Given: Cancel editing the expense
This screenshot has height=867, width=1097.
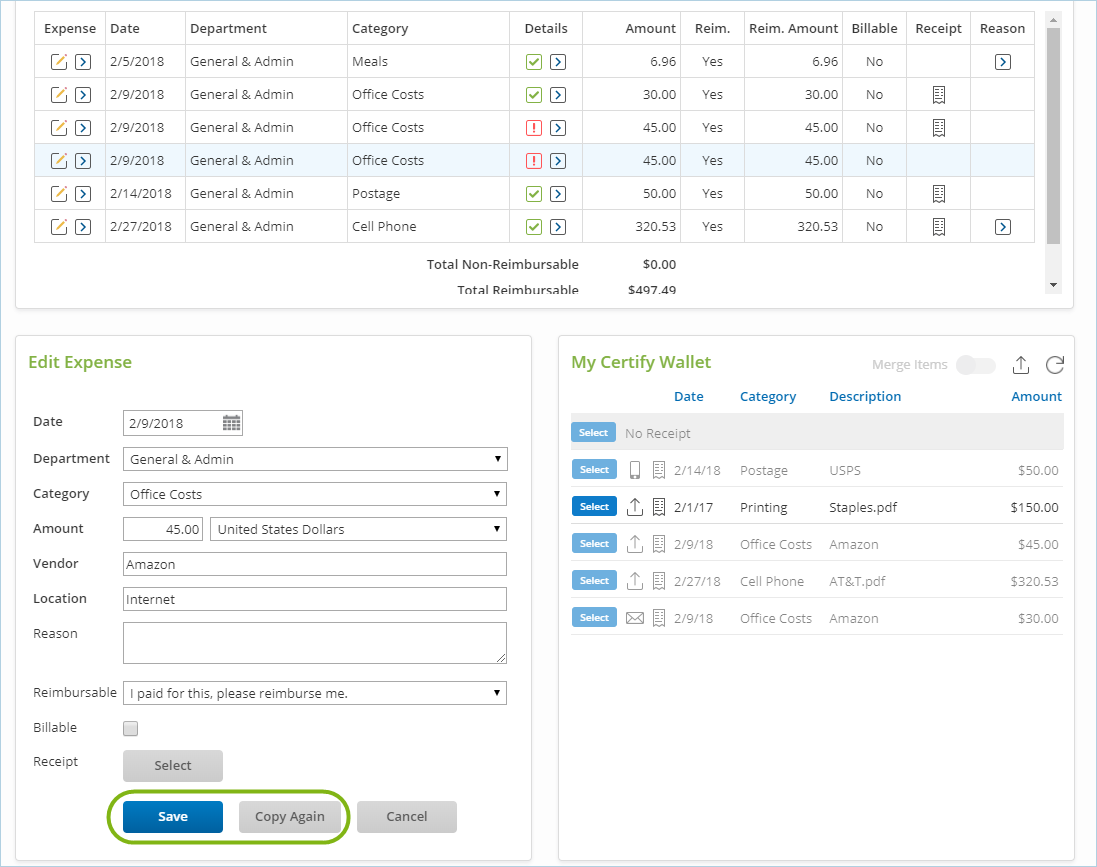Looking at the screenshot, I should pyautogui.click(x=406, y=817).
